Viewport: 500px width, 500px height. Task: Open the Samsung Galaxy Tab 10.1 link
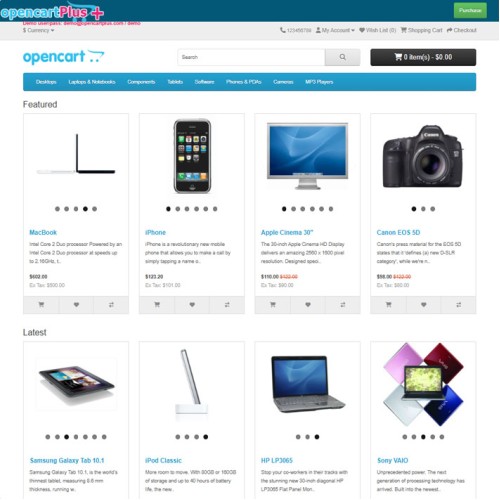click(x=67, y=460)
